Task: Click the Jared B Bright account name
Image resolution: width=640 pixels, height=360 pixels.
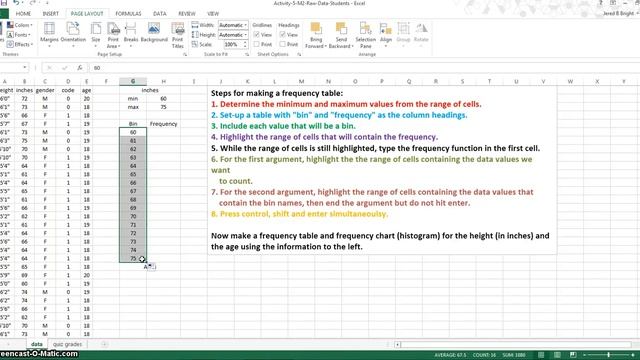Action: 619,13
